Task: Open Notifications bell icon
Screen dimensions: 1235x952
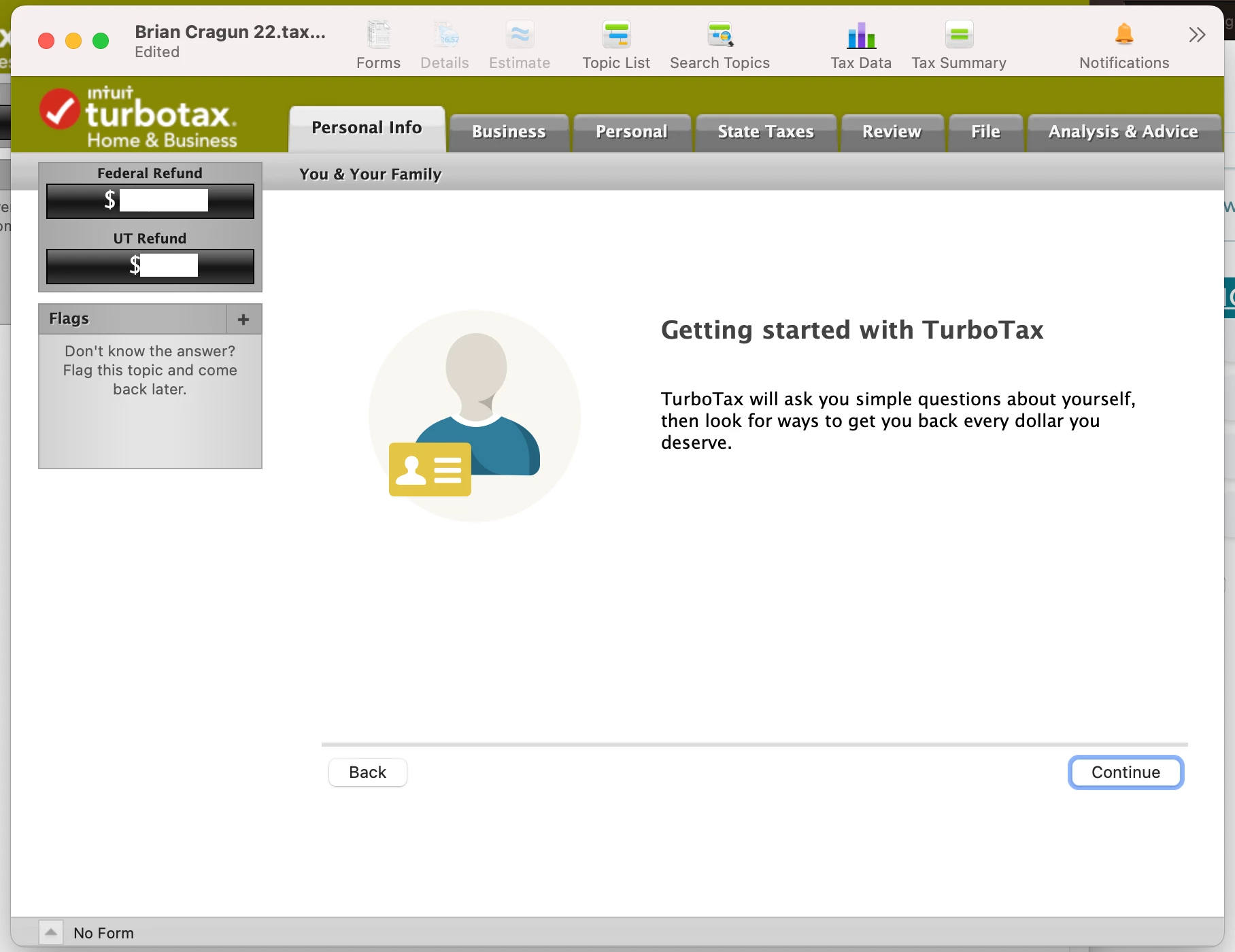Action: 1124,34
